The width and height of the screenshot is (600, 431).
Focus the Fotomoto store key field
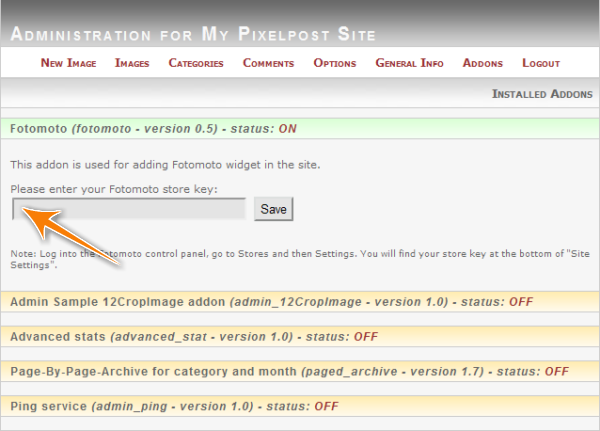[x=129, y=209]
